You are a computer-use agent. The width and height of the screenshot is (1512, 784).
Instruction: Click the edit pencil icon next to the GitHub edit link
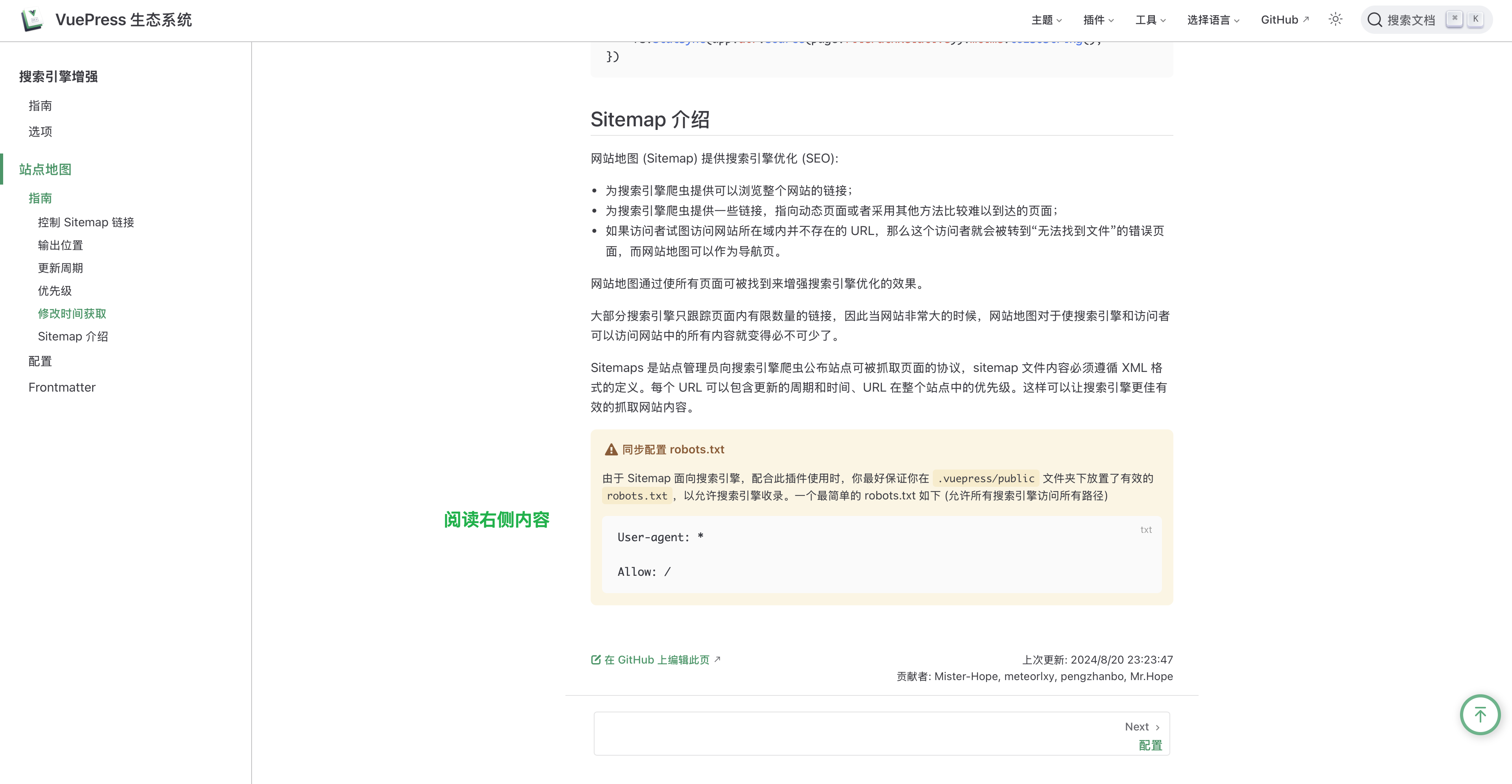pos(596,660)
